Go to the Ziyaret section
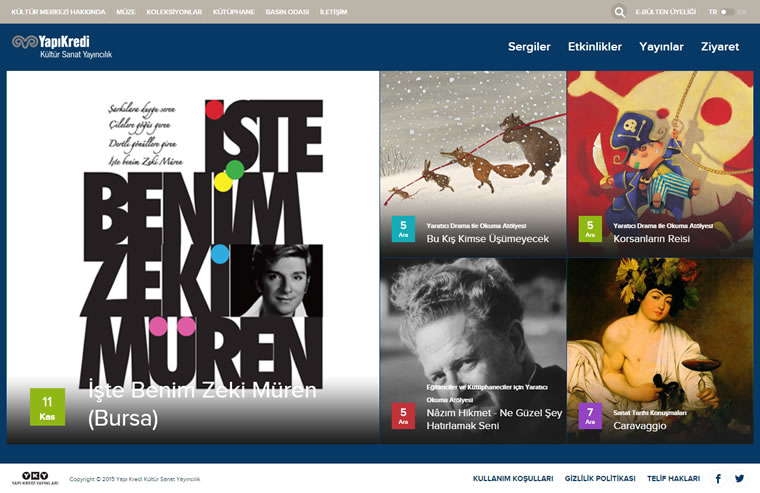This screenshot has height=493, width=760. [720, 47]
